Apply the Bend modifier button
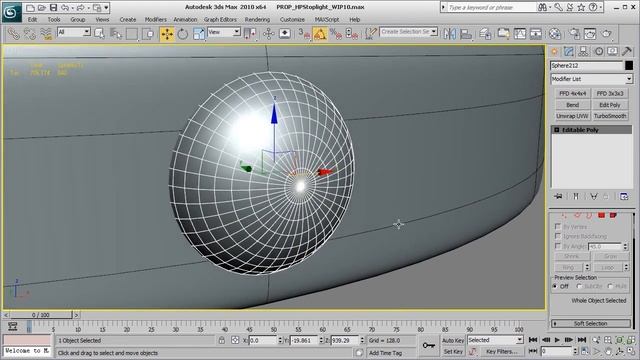The width and height of the screenshot is (640, 360). 572,105
